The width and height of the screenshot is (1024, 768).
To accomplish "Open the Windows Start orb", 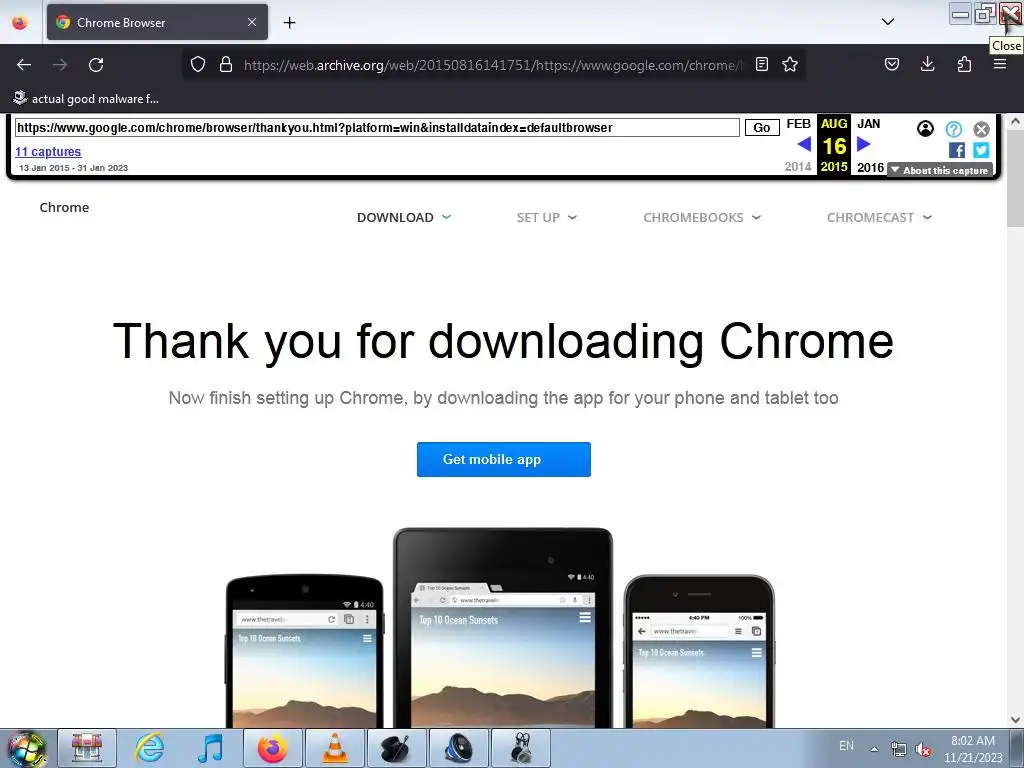I will [26, 748].
